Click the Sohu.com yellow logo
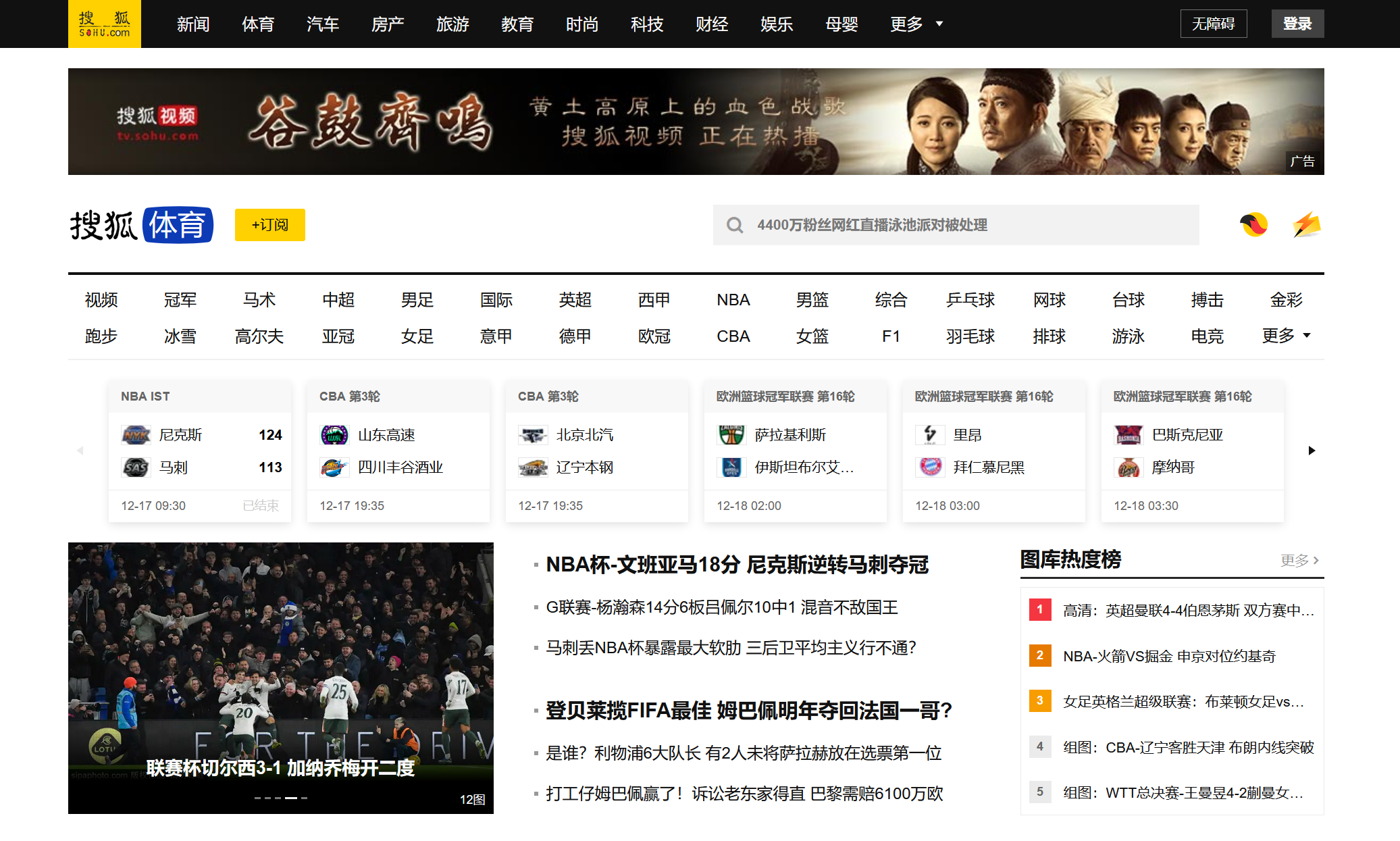1400x841 pixels. [x=105, y=24]
